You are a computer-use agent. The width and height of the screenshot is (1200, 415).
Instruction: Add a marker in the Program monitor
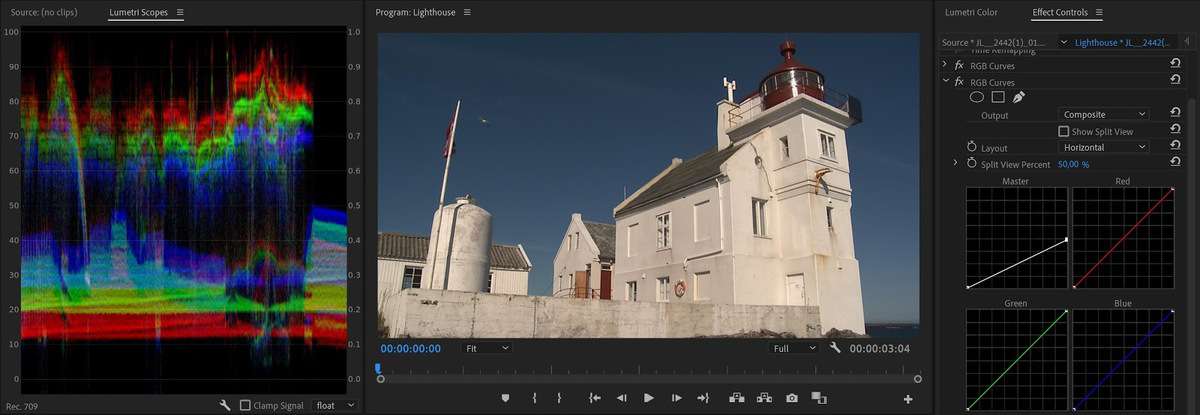pyautogui.click(x=505, y=398)
